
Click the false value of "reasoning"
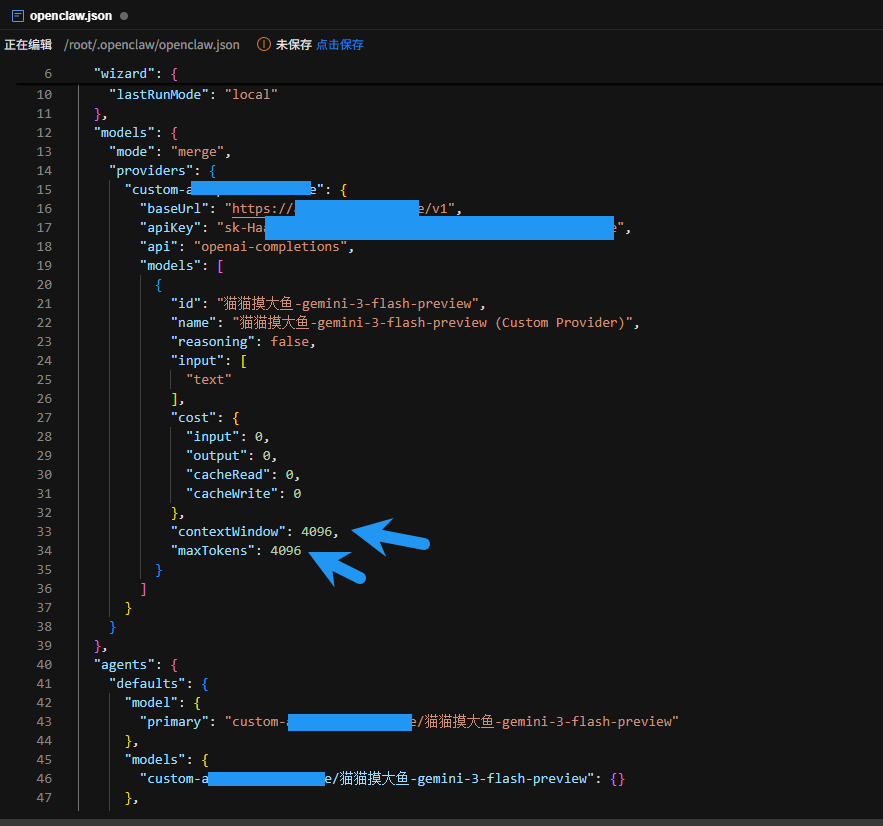point(290,341)
